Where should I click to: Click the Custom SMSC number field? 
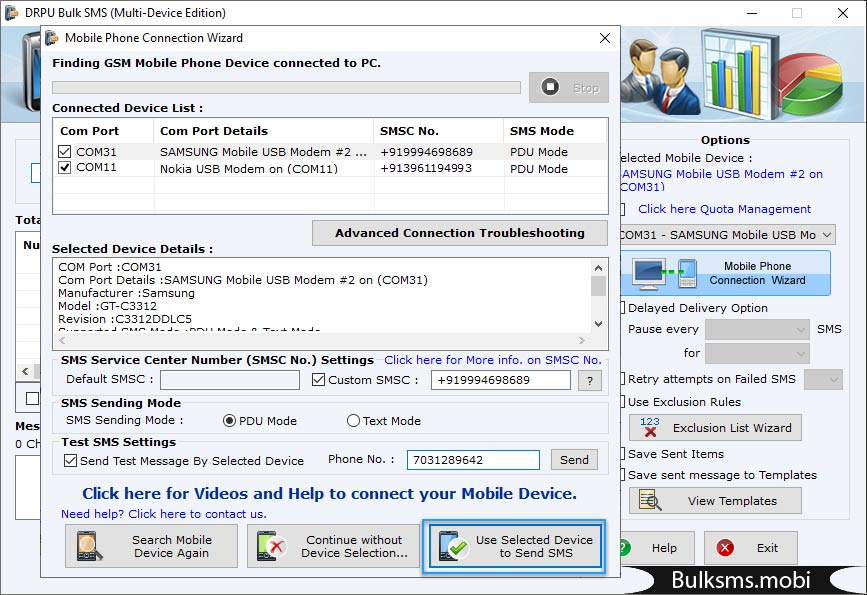click(500, 380)
